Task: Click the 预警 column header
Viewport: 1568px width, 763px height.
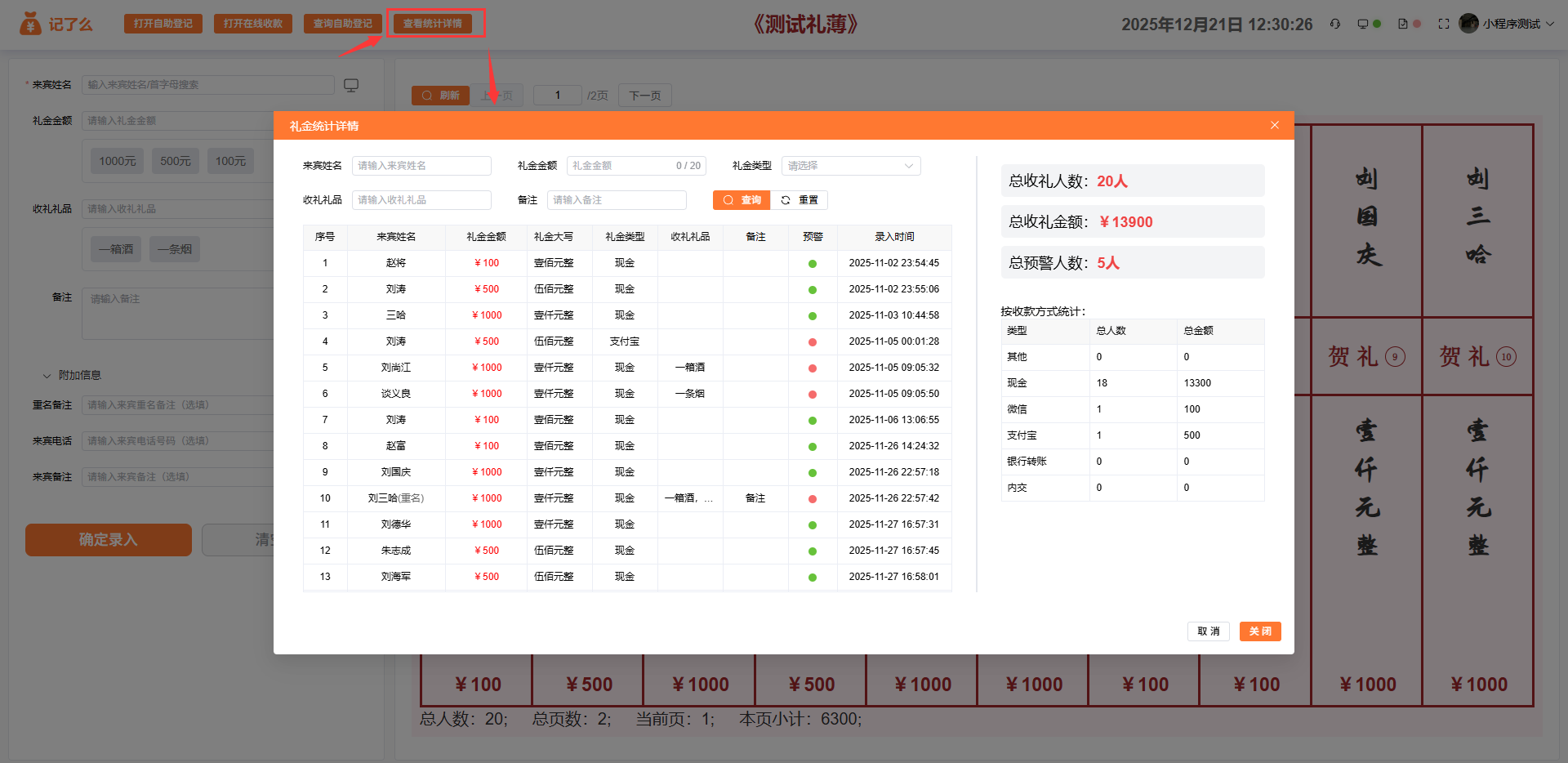Action: 813,237
